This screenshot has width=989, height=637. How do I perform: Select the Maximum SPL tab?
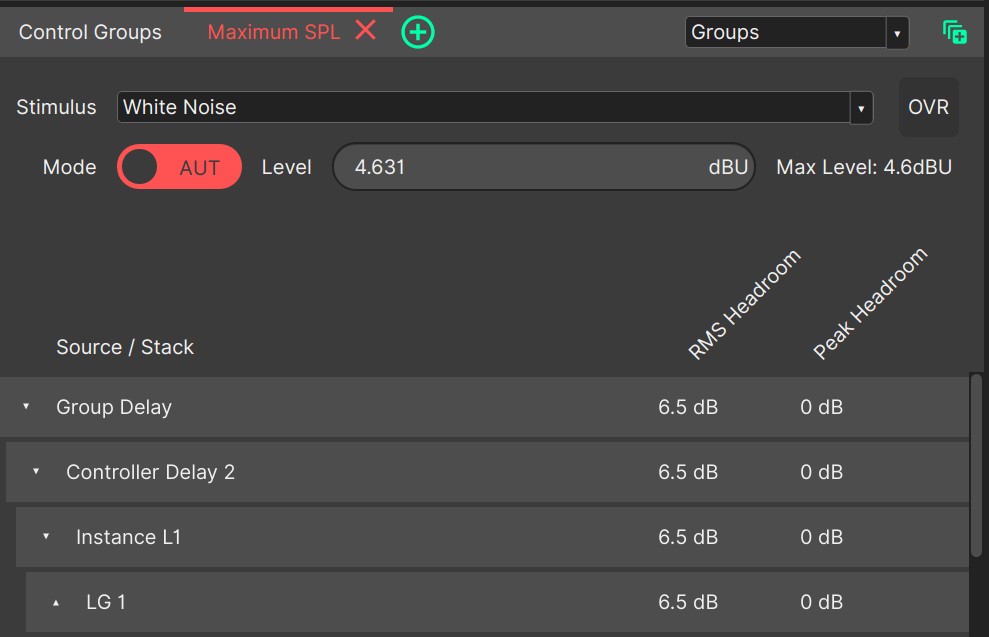[x=273, y=32]
